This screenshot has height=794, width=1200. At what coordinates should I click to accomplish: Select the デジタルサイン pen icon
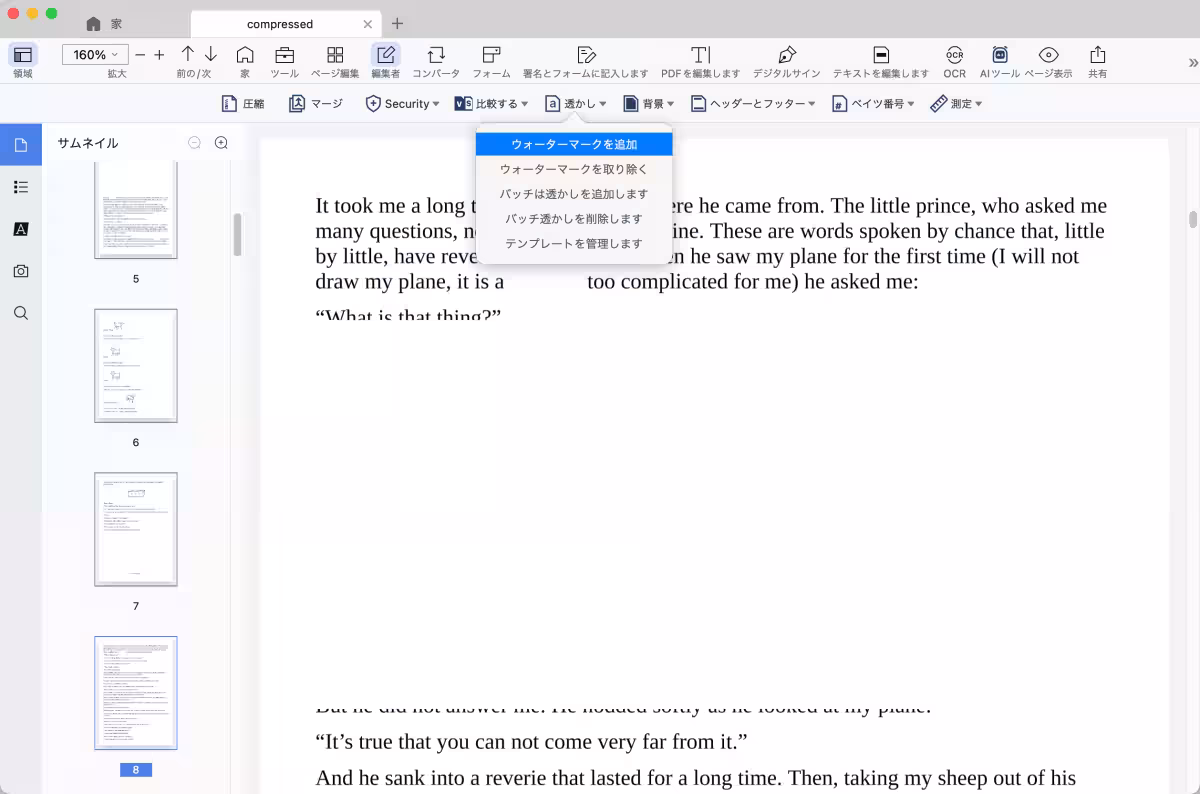787,55
